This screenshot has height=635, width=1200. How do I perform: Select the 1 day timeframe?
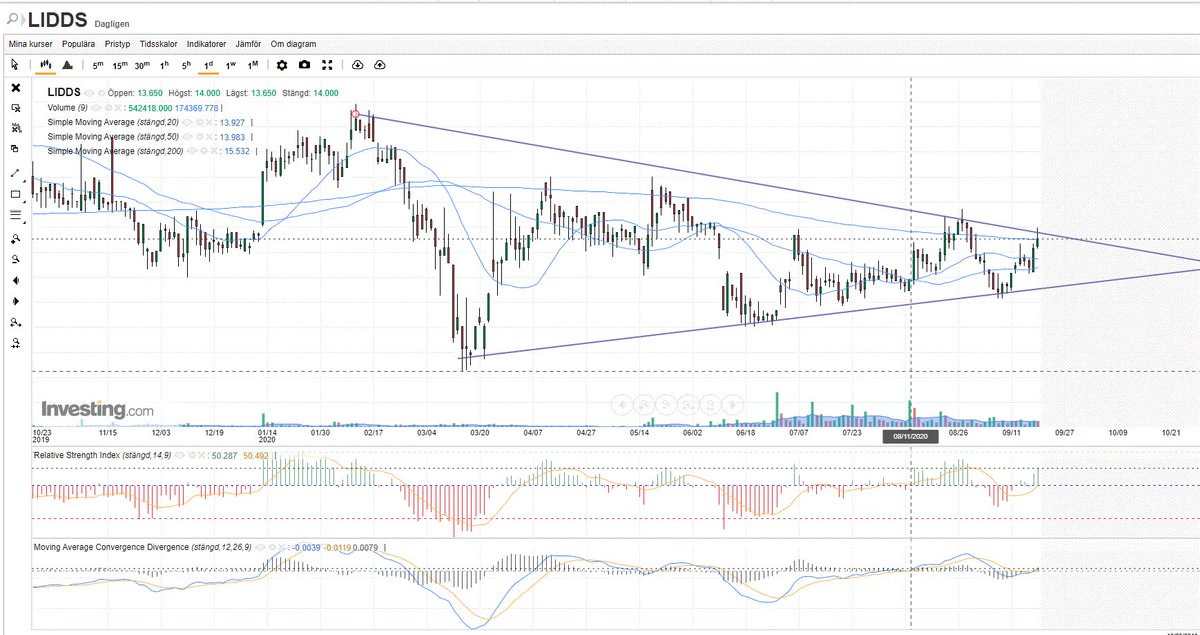[x=208, y=65]
